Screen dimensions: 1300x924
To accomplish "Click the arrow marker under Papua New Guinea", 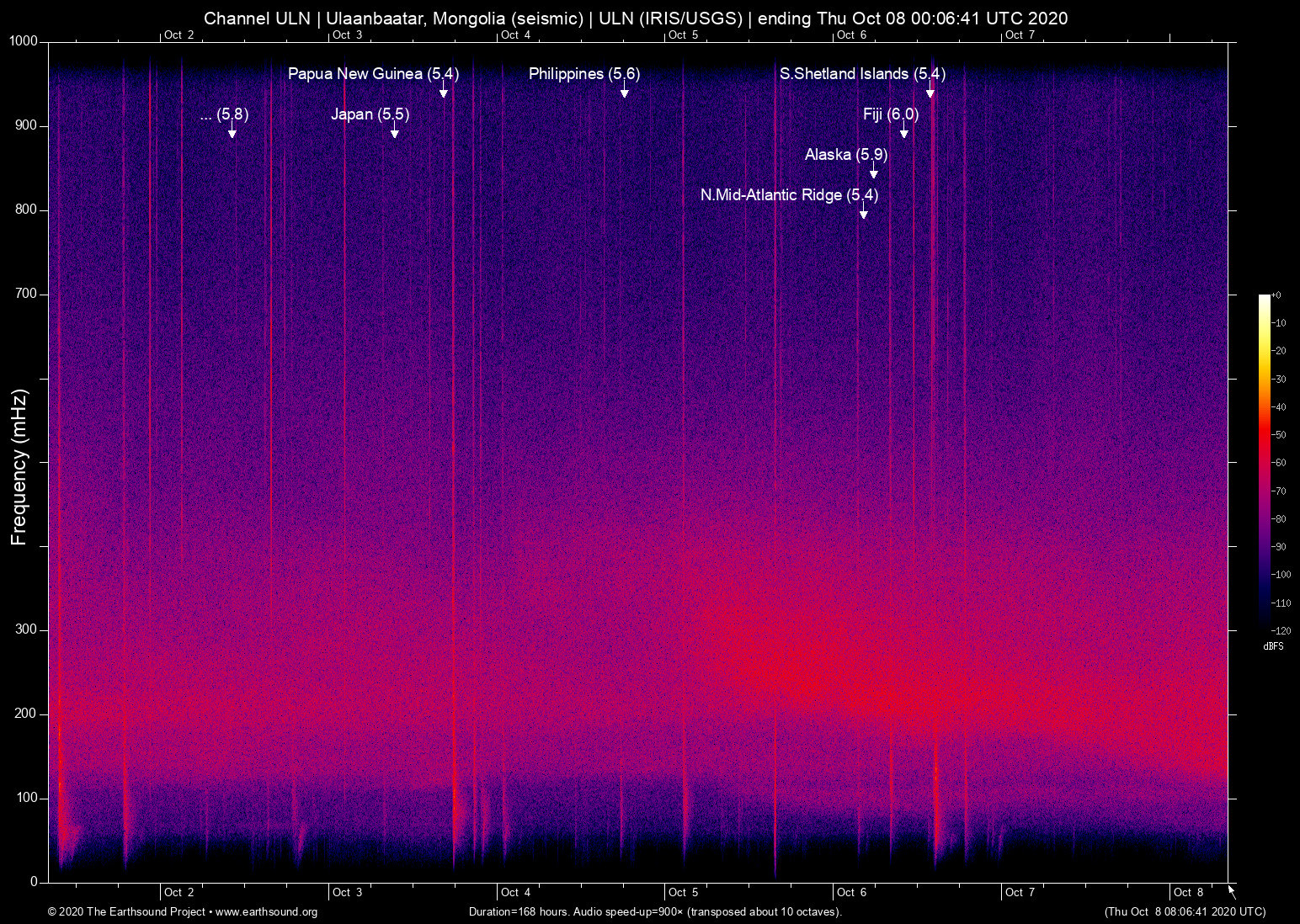I will click(444, 91).
